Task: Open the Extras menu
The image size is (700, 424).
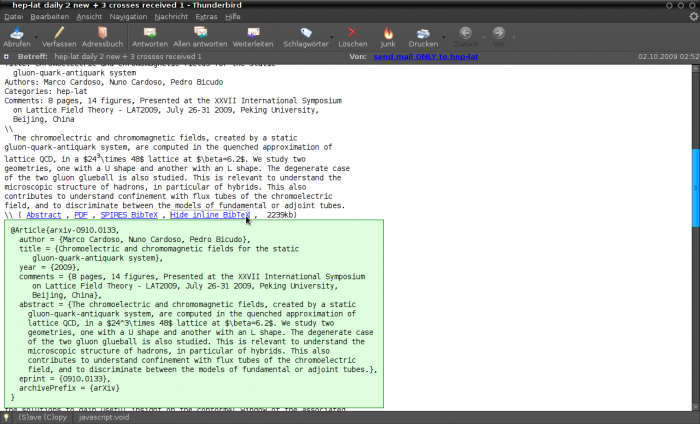Action: [206, 17]
